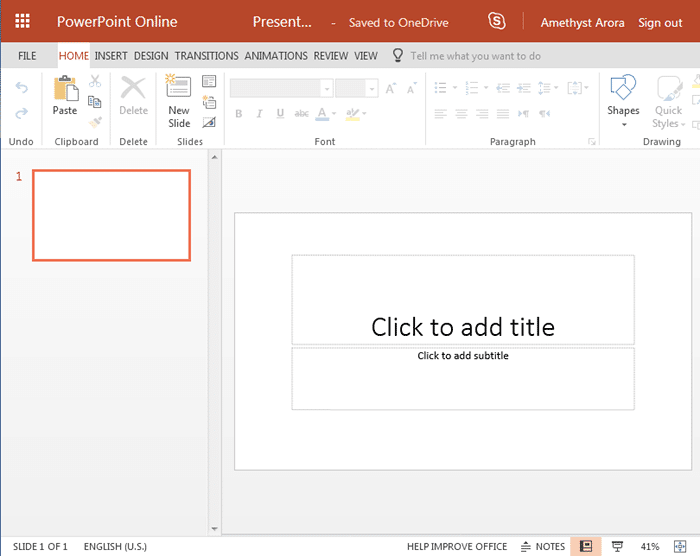Set right-to-left text direction

[545, 114]
